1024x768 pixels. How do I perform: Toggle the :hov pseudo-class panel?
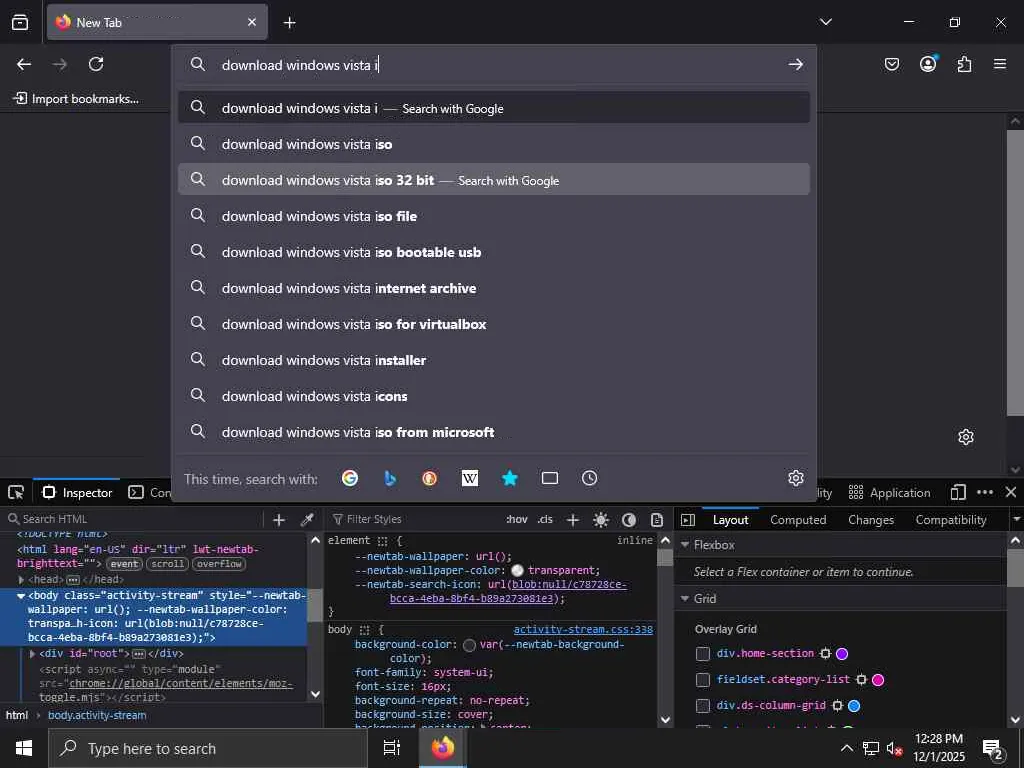[517, 519]
